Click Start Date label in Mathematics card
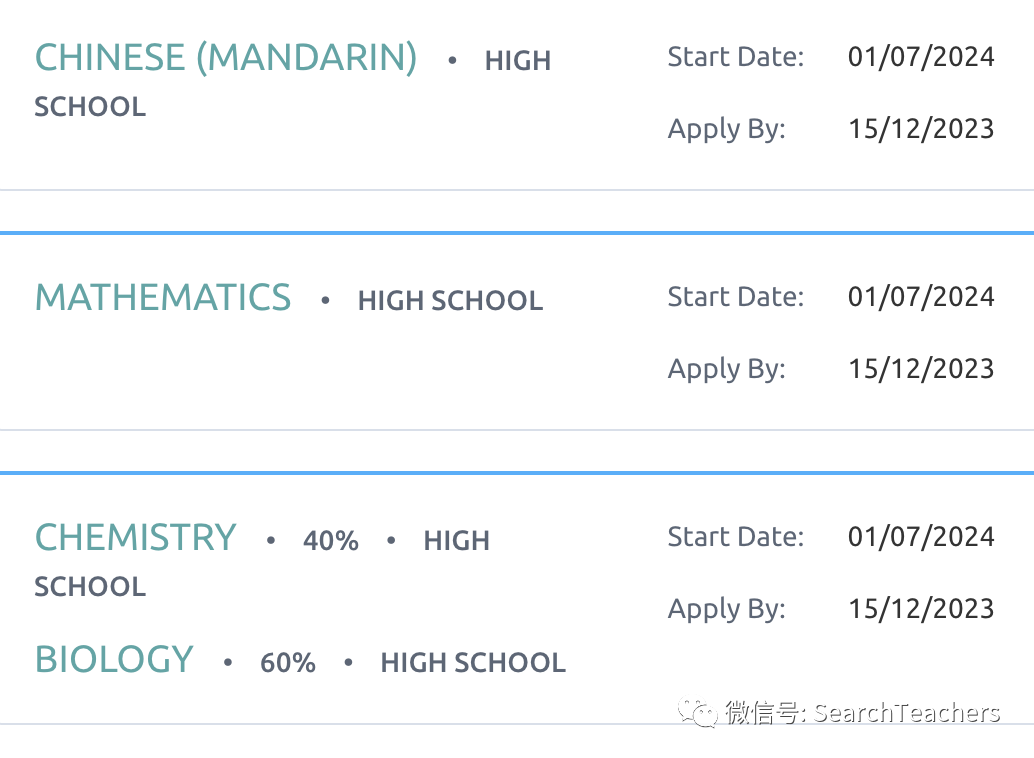Screen dimensions: 1034x758 736,297
